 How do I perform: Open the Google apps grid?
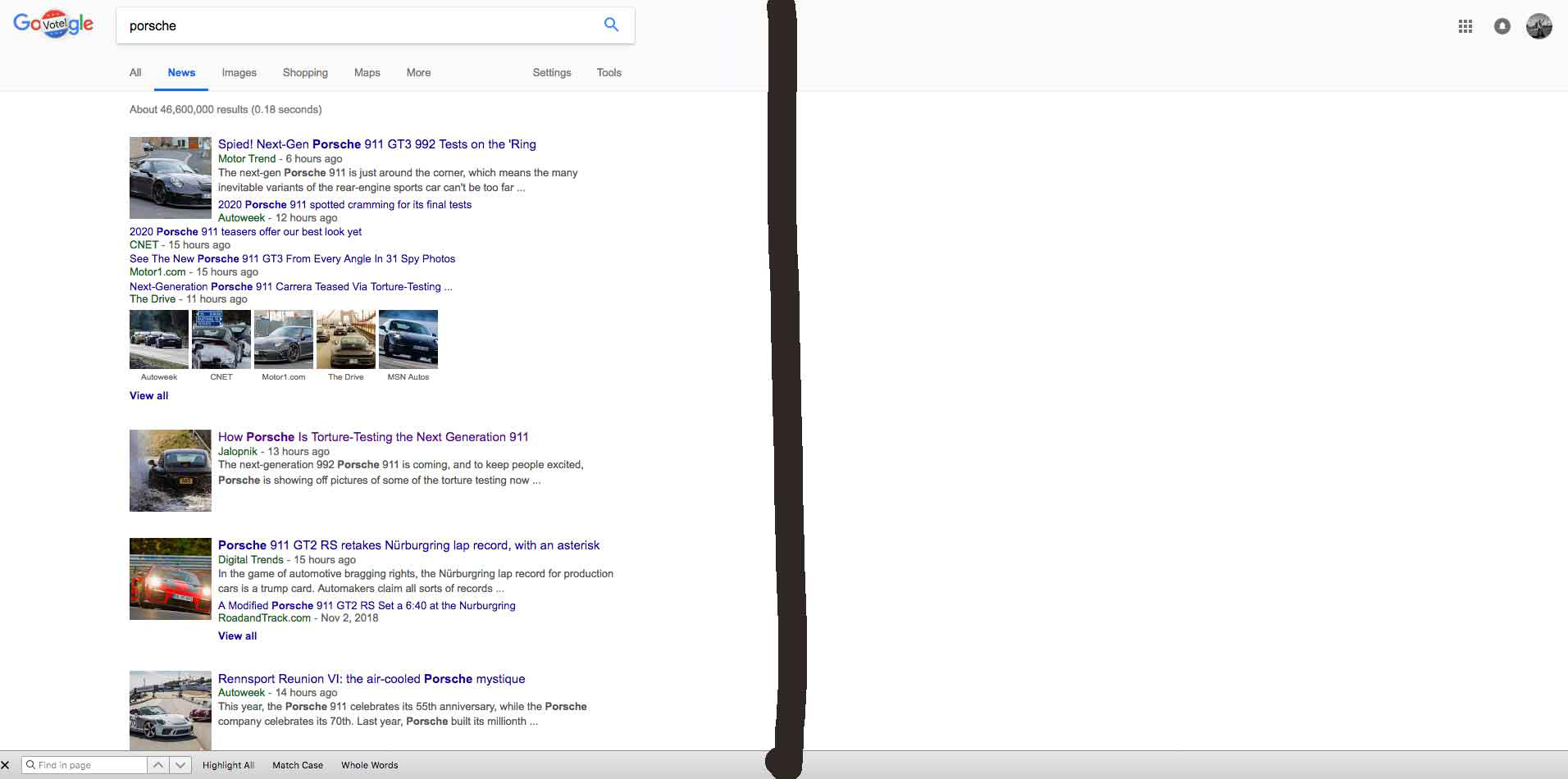(1465, 26)
